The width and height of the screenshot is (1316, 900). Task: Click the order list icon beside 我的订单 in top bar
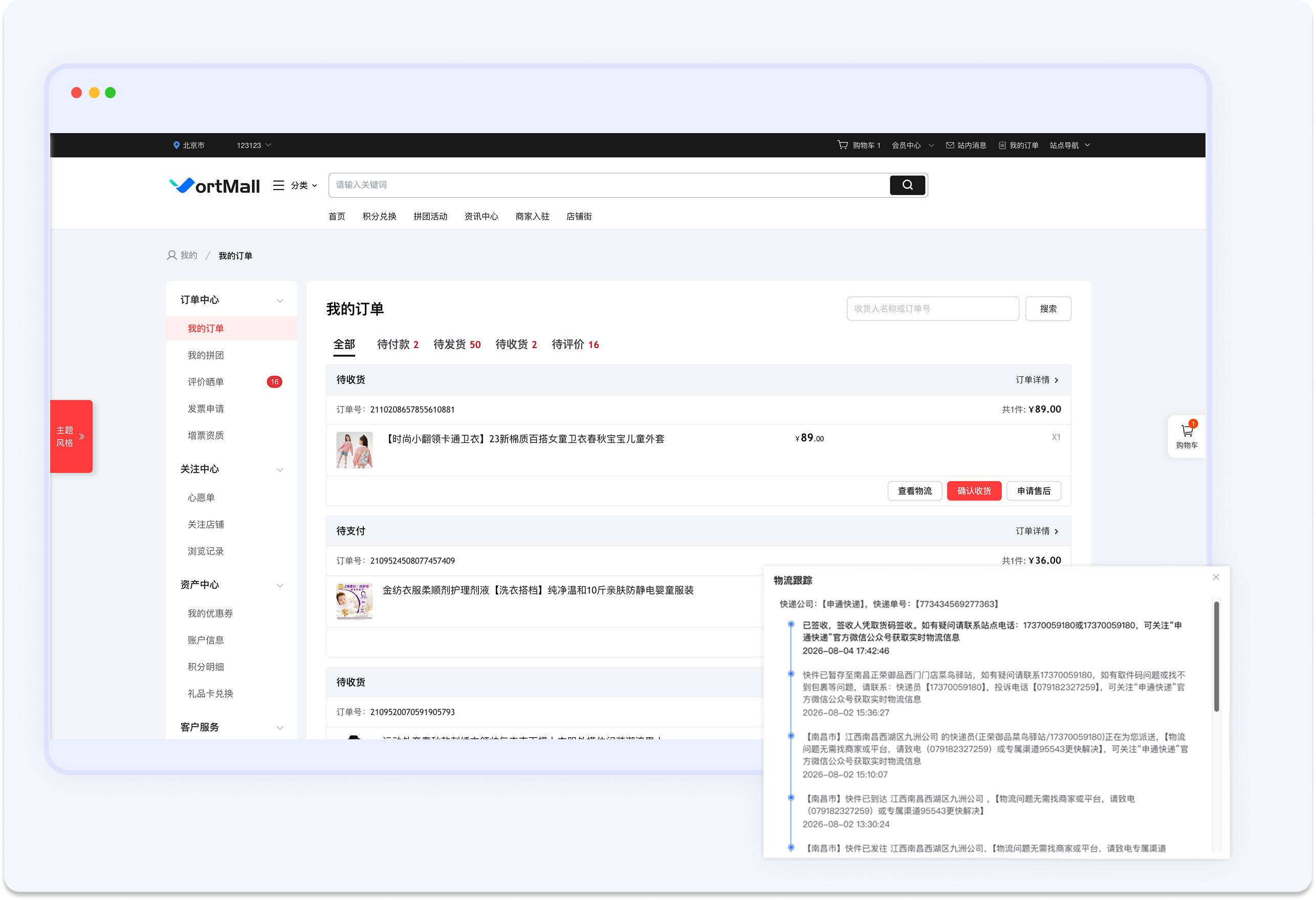pyautogui.click(x=1002, y=145)
